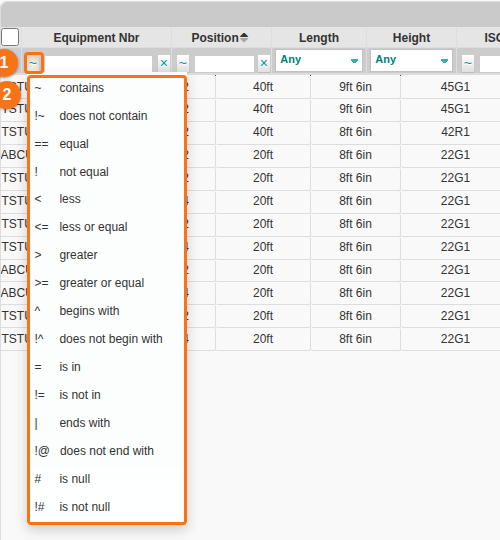Screen dimensions: 500x540
Task: Click the Height column header
Action: coord(411,38)
